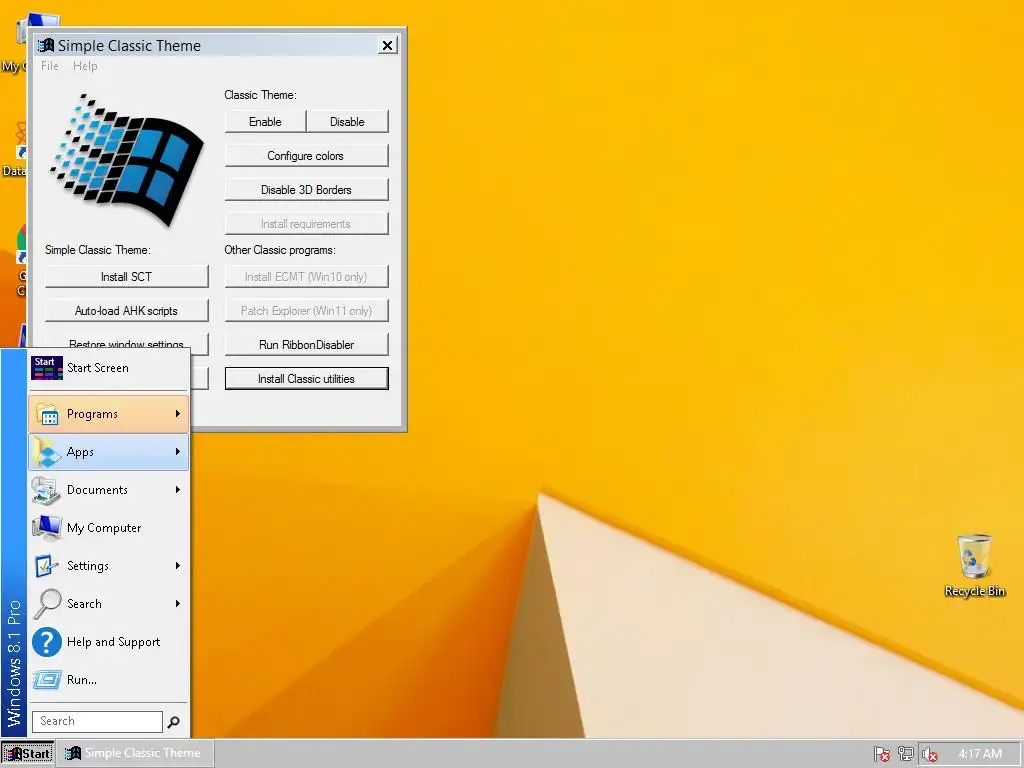Click Install Classic utilities button
The height and width of the screenshot is (768, 1024).
[x=306, y=379]
